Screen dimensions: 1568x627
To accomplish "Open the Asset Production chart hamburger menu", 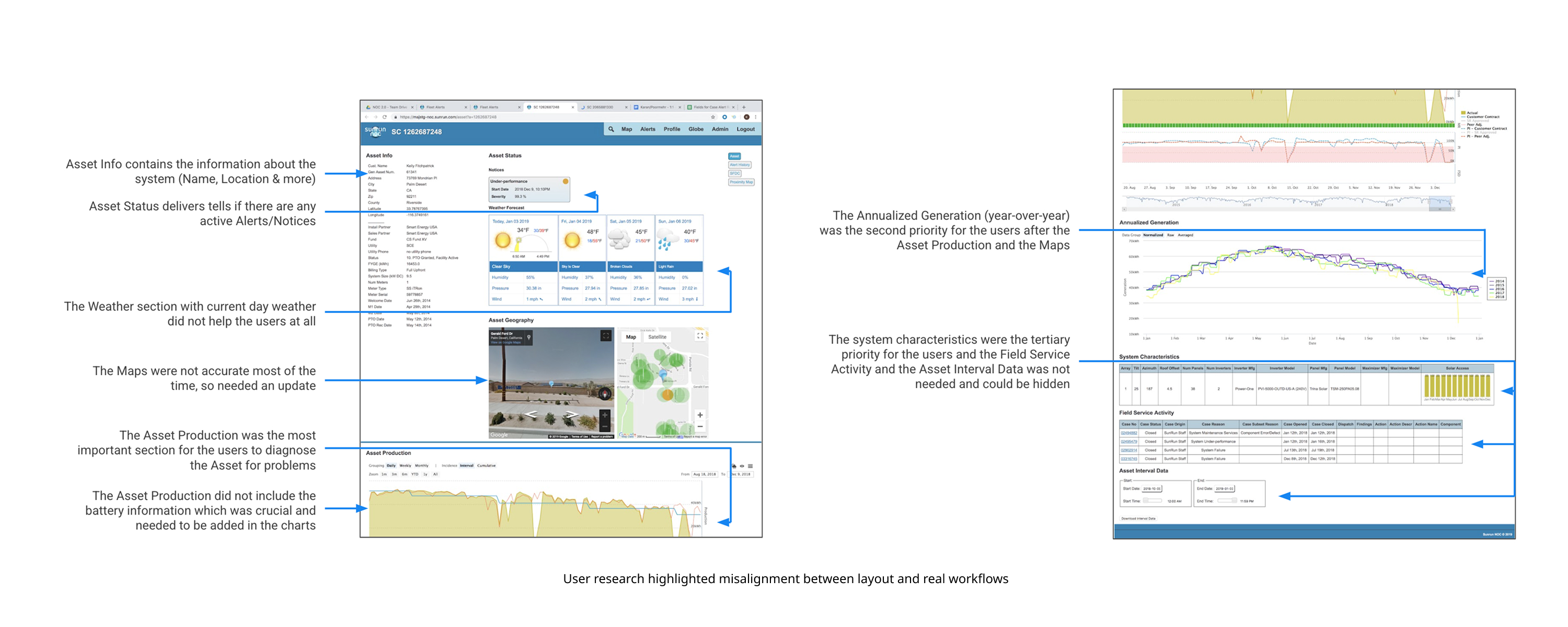I will 751,466.
